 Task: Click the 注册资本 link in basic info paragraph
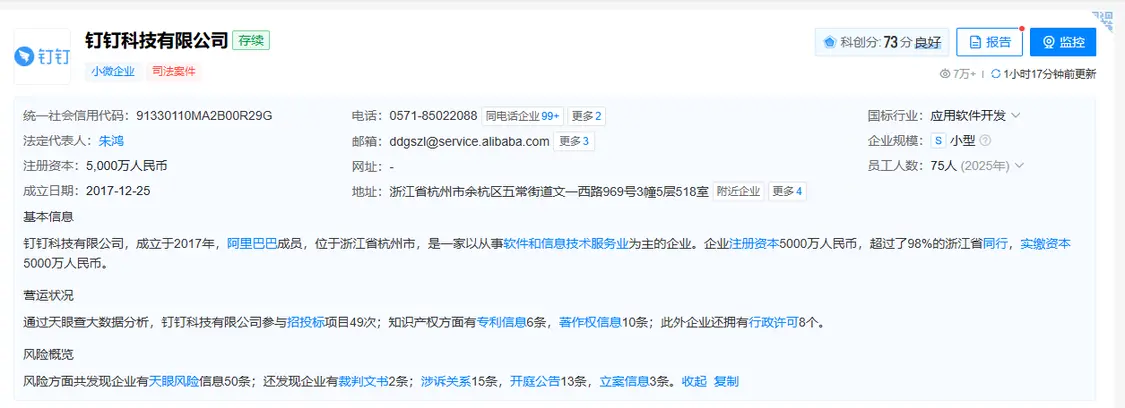click(x=754, y=244)
